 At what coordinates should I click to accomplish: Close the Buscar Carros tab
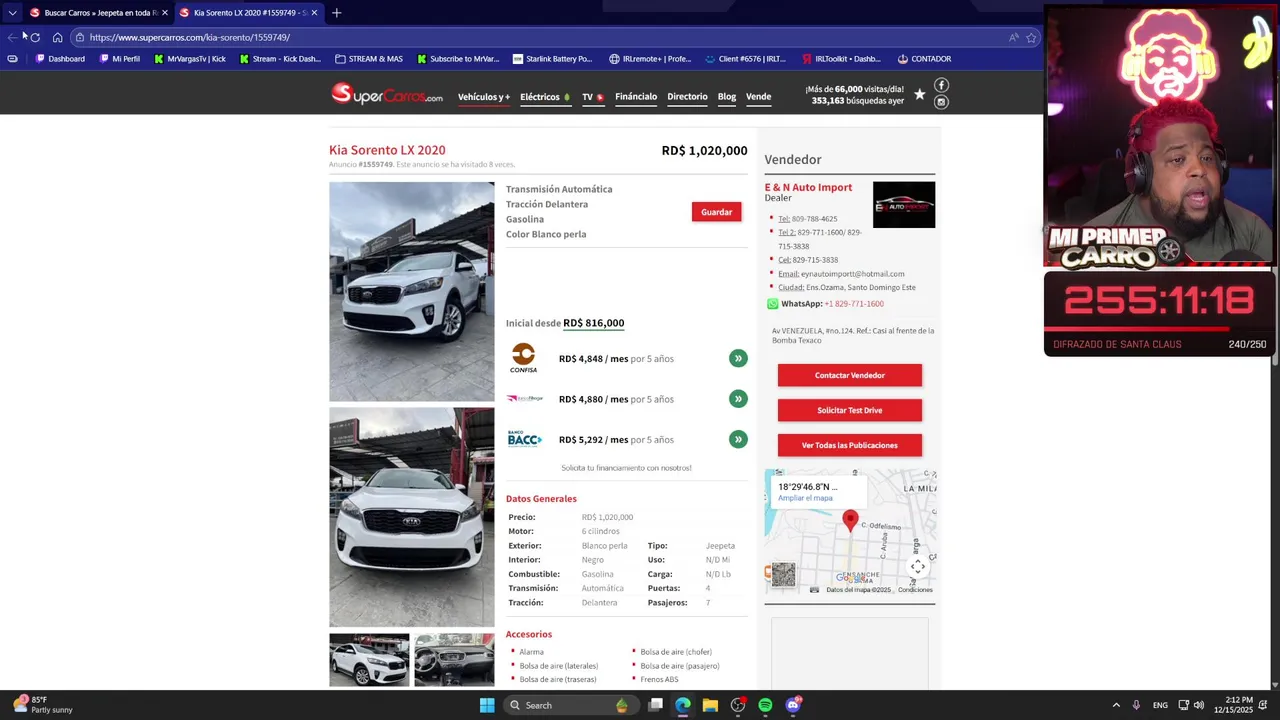[x=165, y=13]
